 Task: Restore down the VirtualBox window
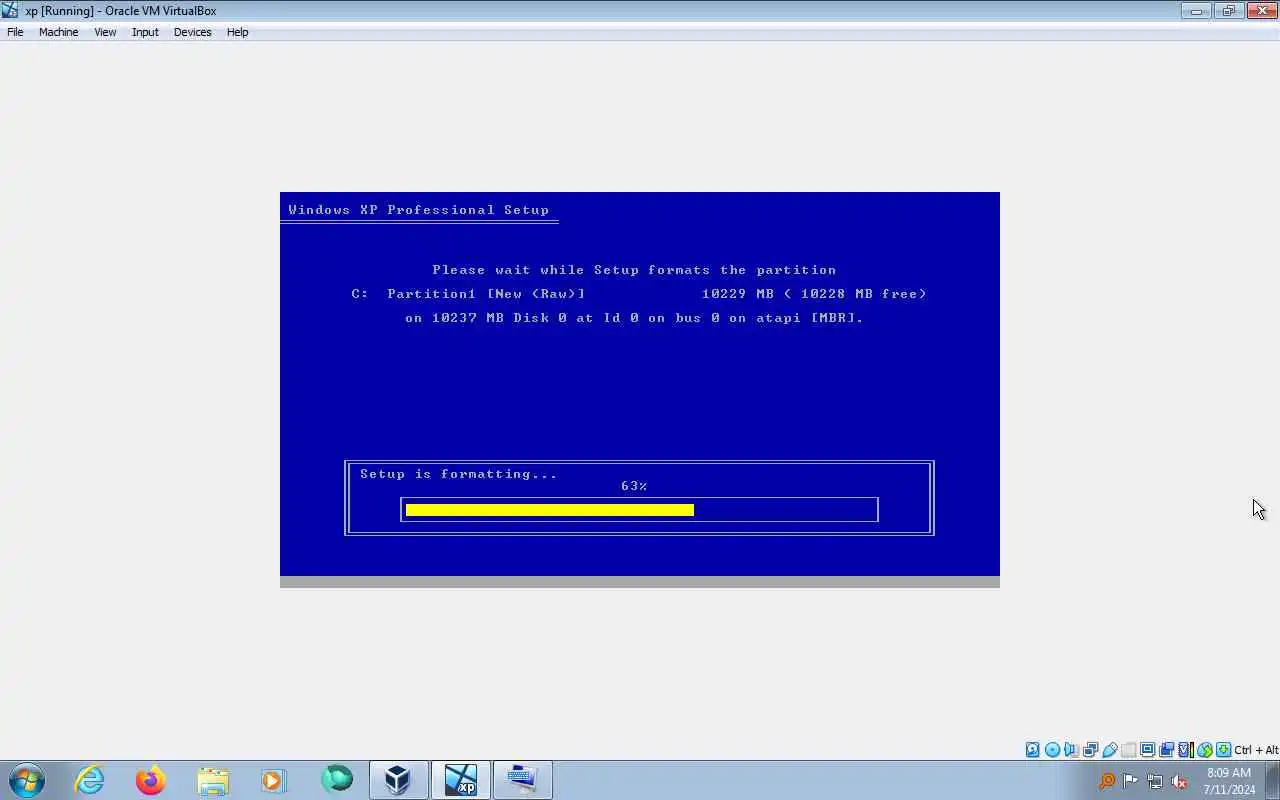(x=1228, y=11)
